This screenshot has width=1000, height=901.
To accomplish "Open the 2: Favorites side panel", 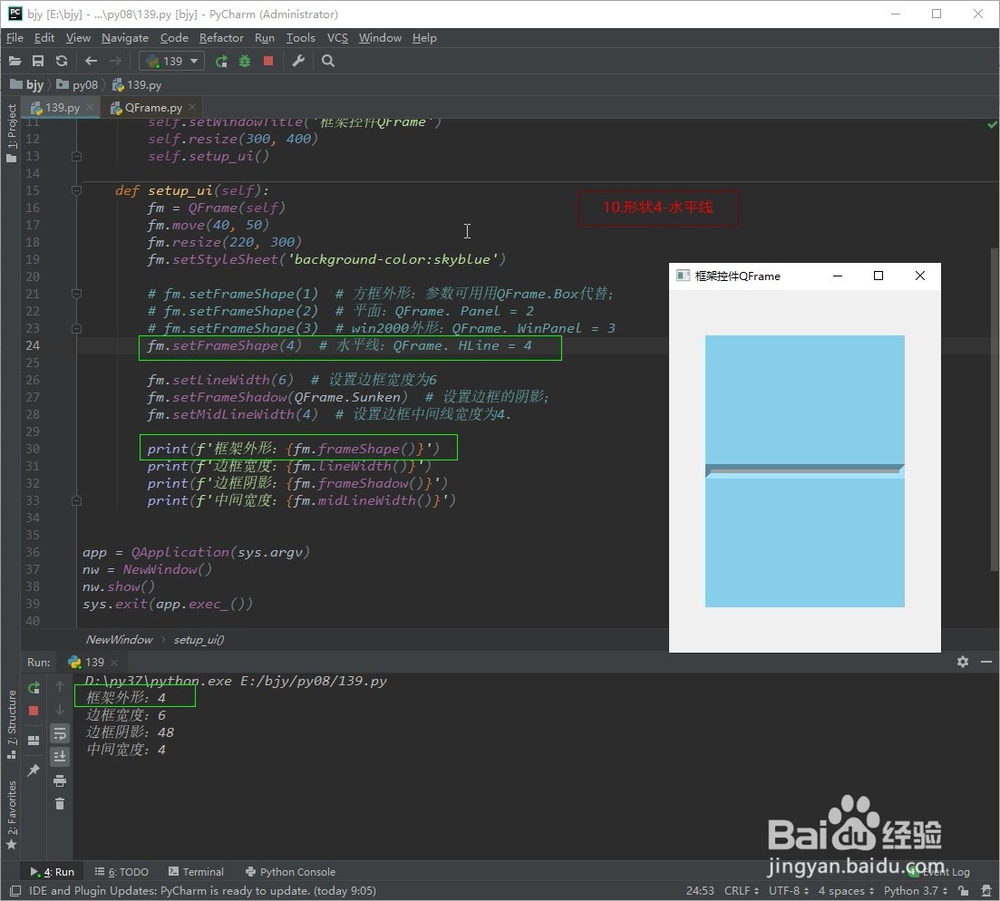I will [11, 816].
